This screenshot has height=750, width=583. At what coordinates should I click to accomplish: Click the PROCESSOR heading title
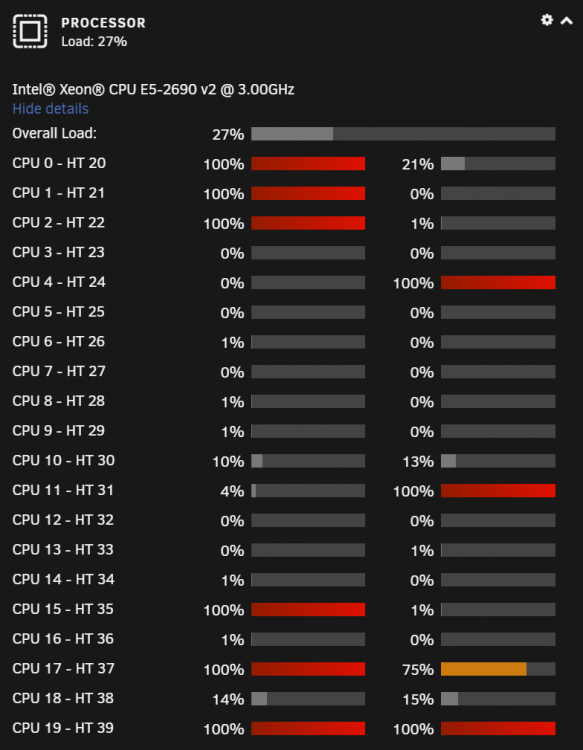[x=103, y=22]
